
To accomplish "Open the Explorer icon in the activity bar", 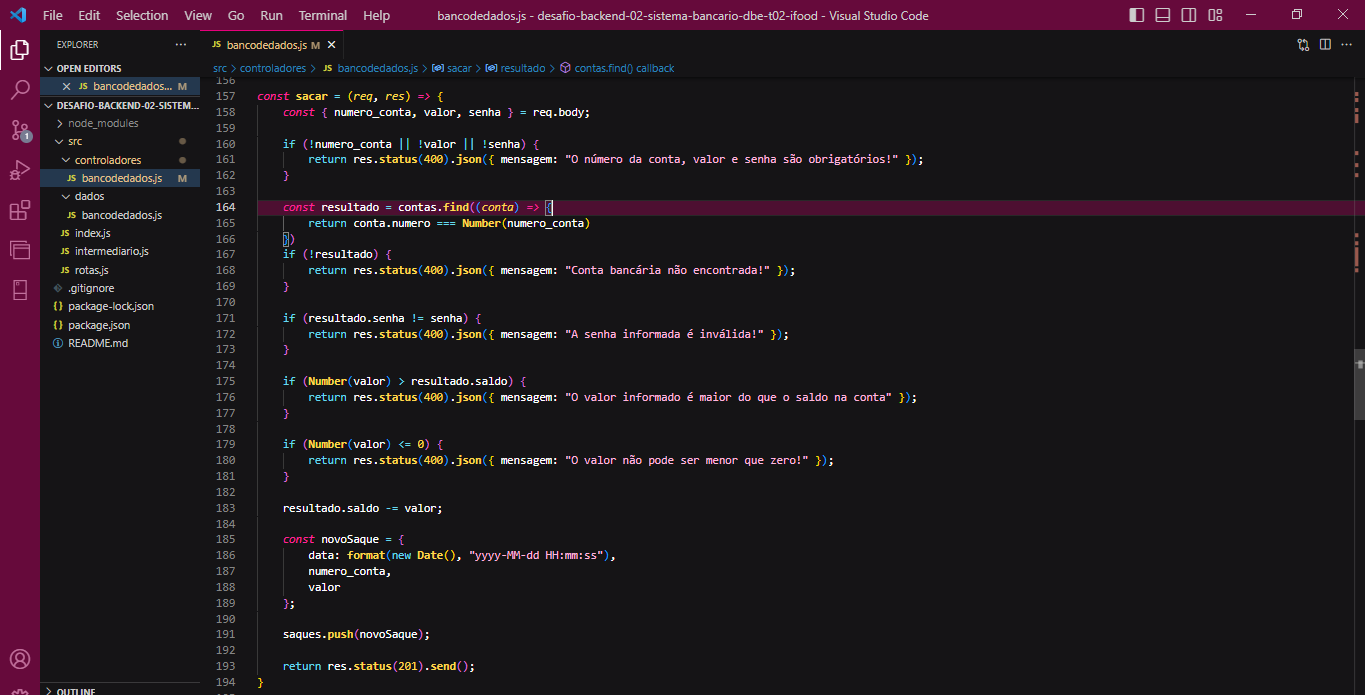I will [x=19, y=50].
